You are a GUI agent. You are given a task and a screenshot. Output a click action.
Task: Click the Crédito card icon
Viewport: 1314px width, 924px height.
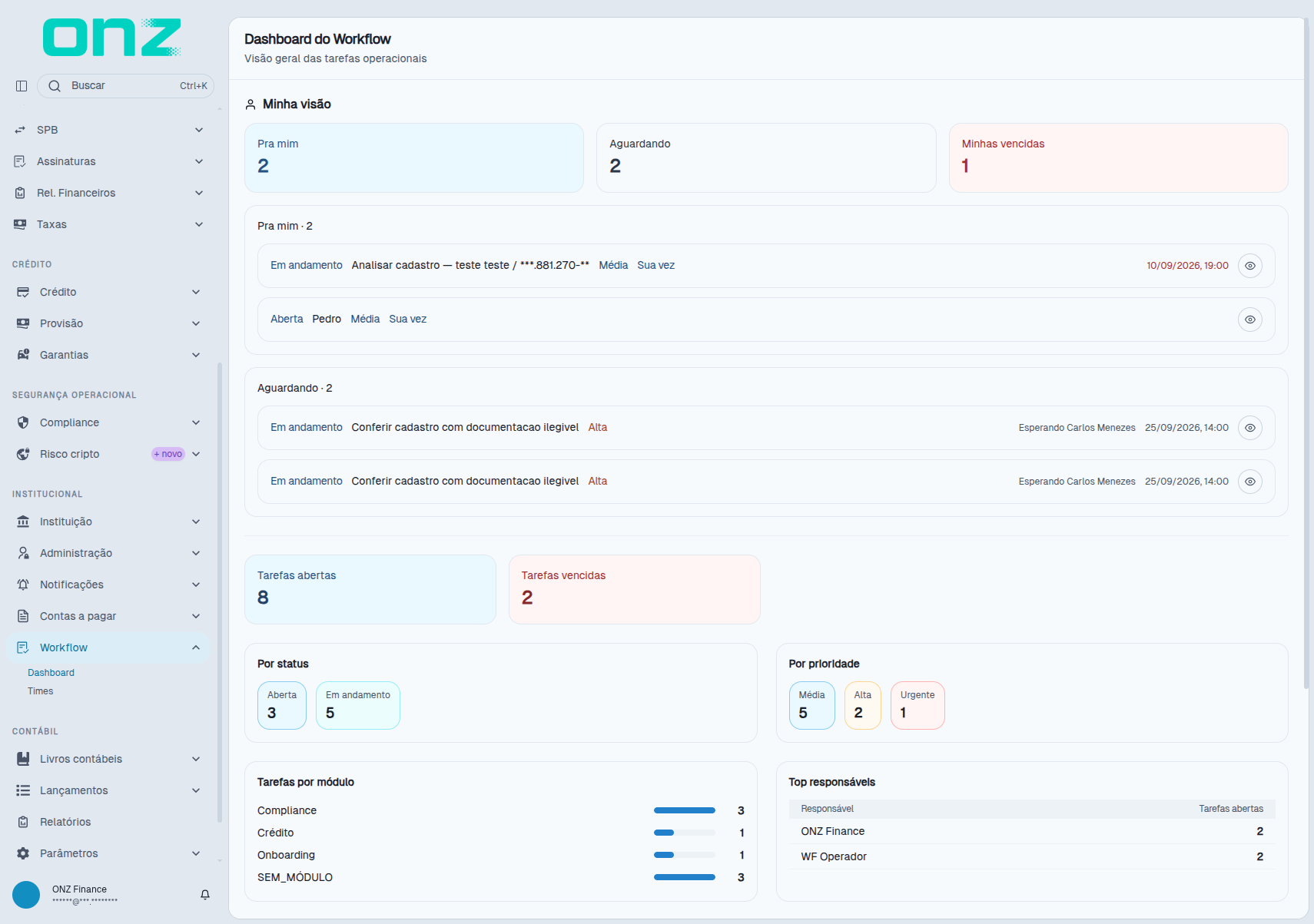tap(23, 292)
